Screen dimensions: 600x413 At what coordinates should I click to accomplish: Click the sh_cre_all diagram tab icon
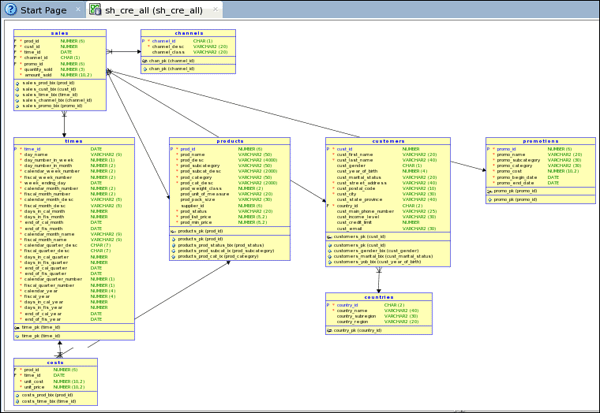[95, 9]
